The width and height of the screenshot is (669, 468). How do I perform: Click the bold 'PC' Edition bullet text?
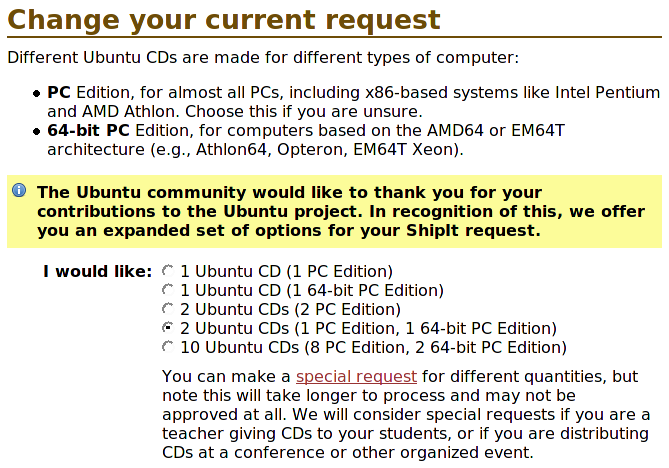click(59, 93)
